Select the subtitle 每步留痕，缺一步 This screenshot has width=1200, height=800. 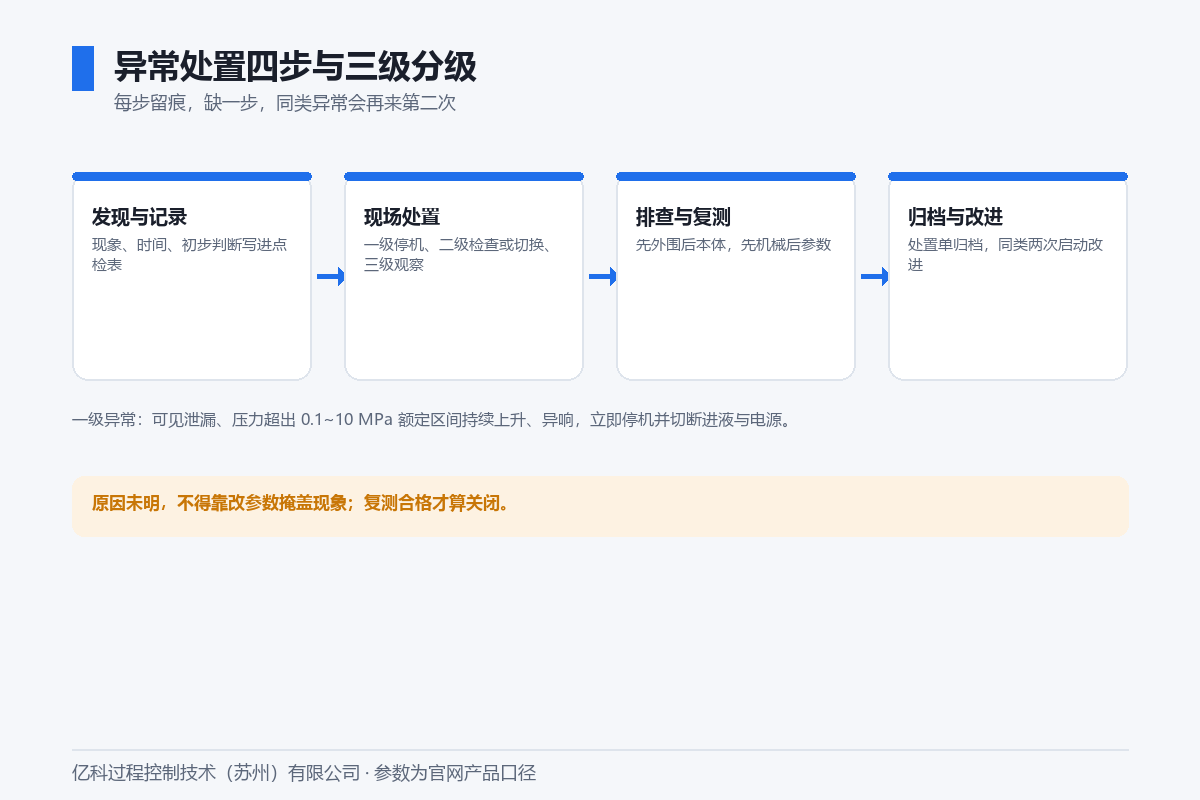(x=188, y=103)
